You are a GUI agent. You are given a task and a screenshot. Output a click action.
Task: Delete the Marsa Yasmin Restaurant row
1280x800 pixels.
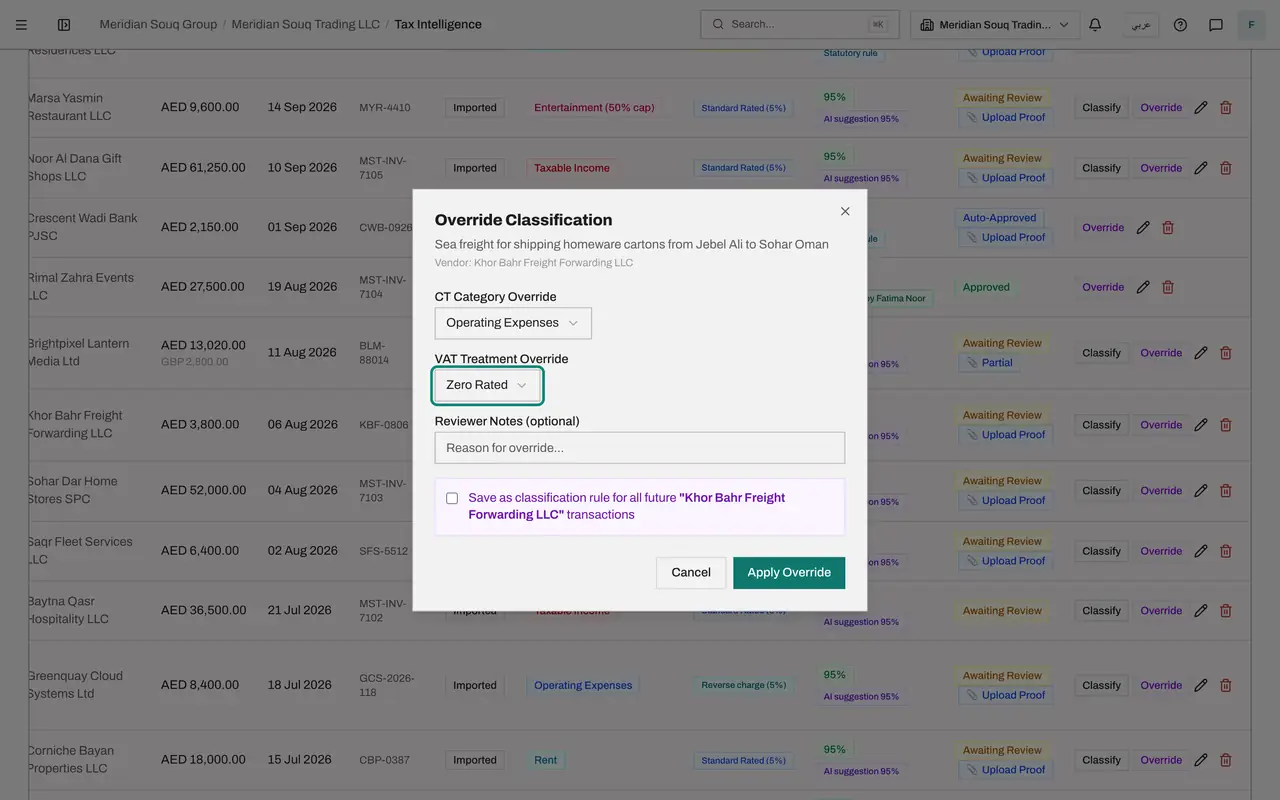(x=1226, y=108)
